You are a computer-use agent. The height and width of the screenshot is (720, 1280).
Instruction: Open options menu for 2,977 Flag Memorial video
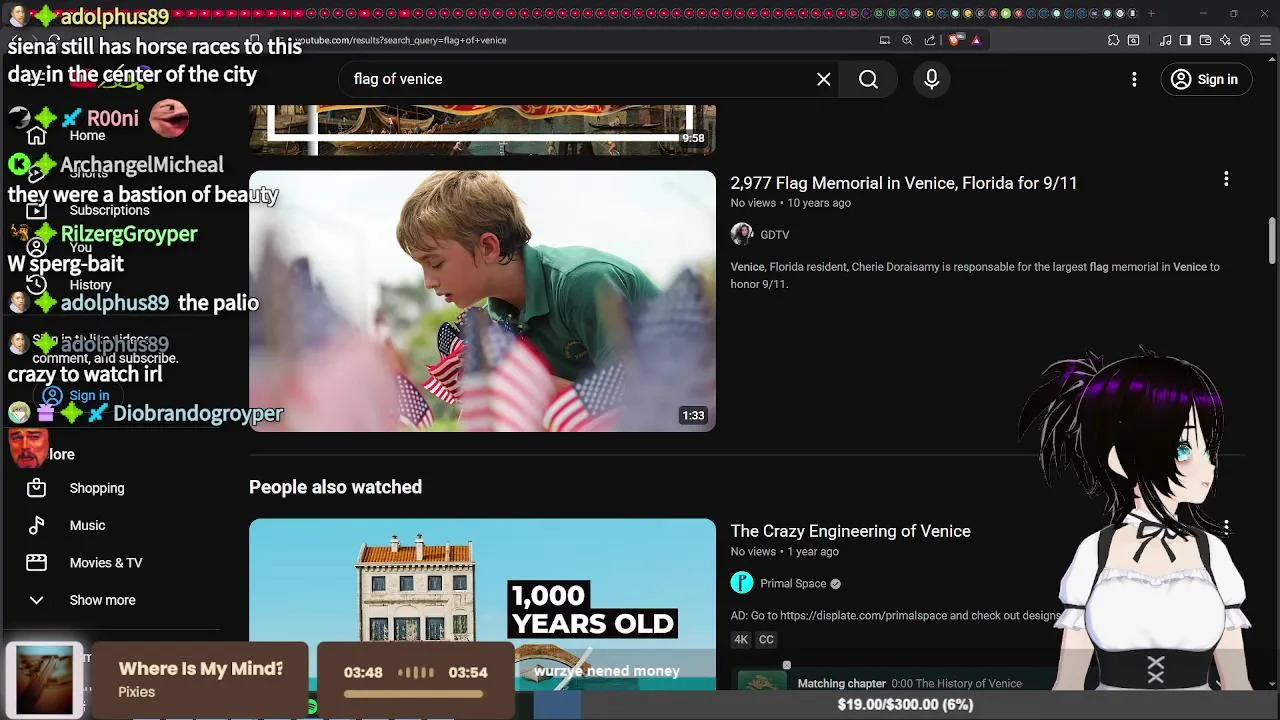click(1226, 179)
